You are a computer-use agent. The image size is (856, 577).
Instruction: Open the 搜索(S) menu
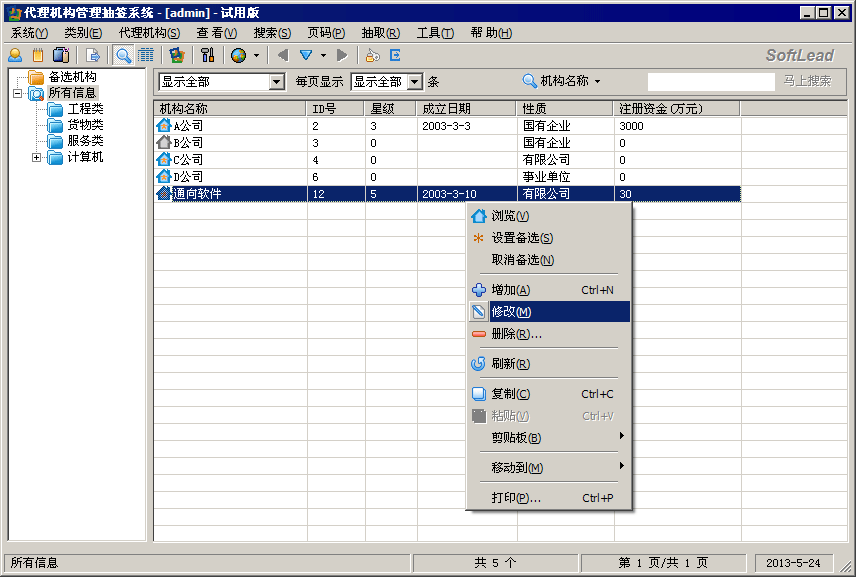pos(272,33)
